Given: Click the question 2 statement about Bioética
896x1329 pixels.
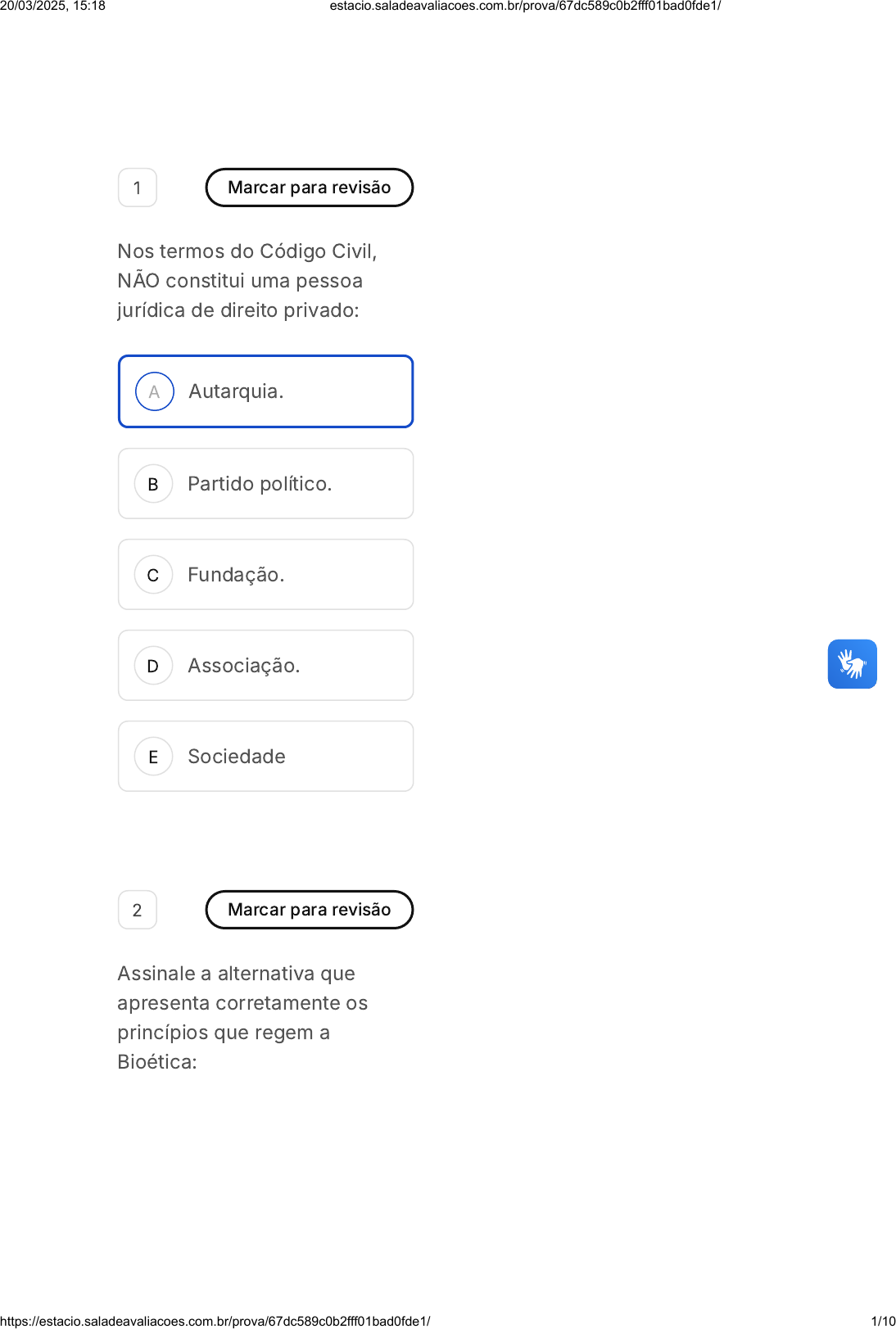Looking at the screenshot, I should point(242,1018).
